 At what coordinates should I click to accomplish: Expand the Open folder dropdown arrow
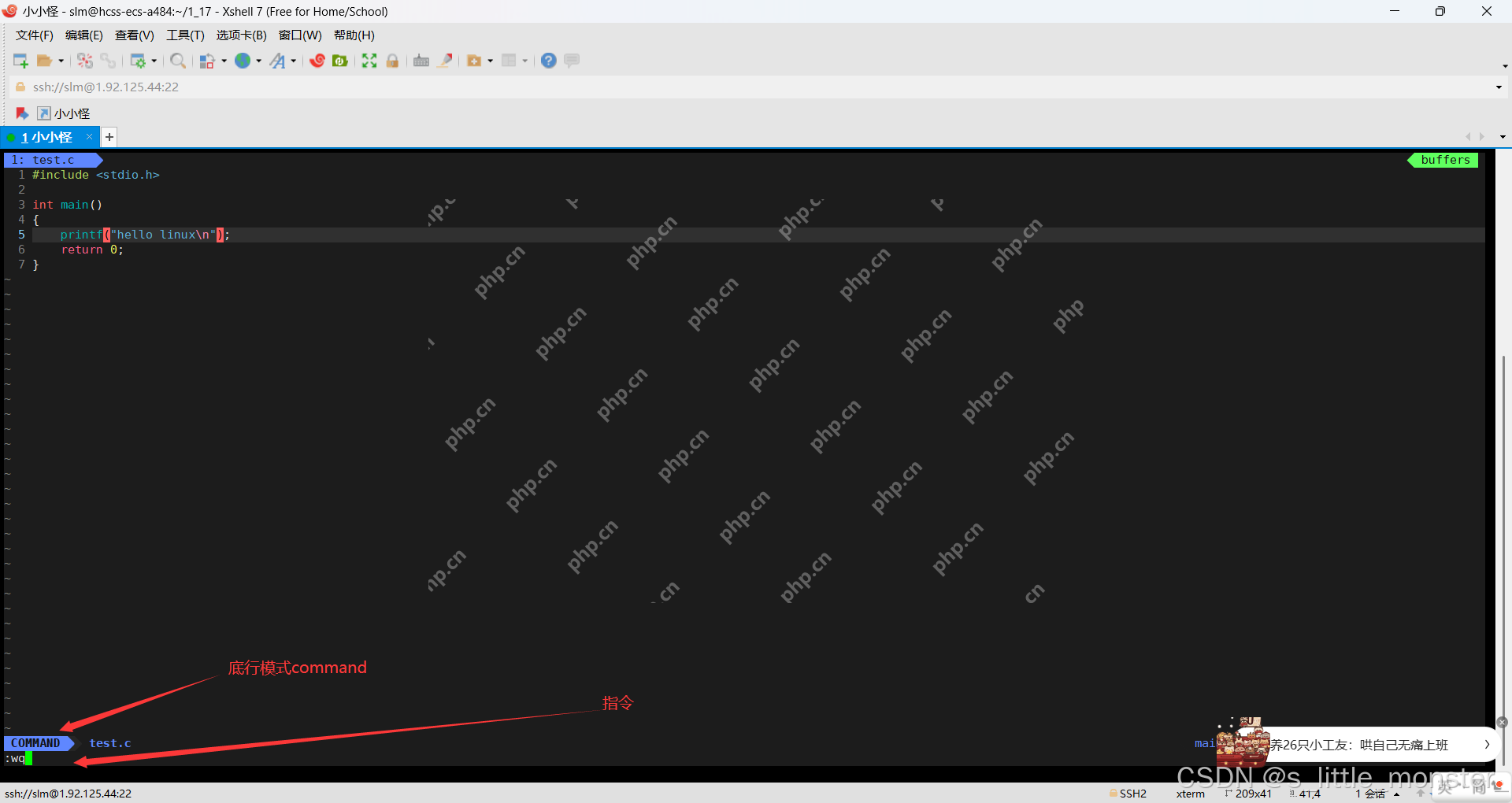click(x=61, y=61)
